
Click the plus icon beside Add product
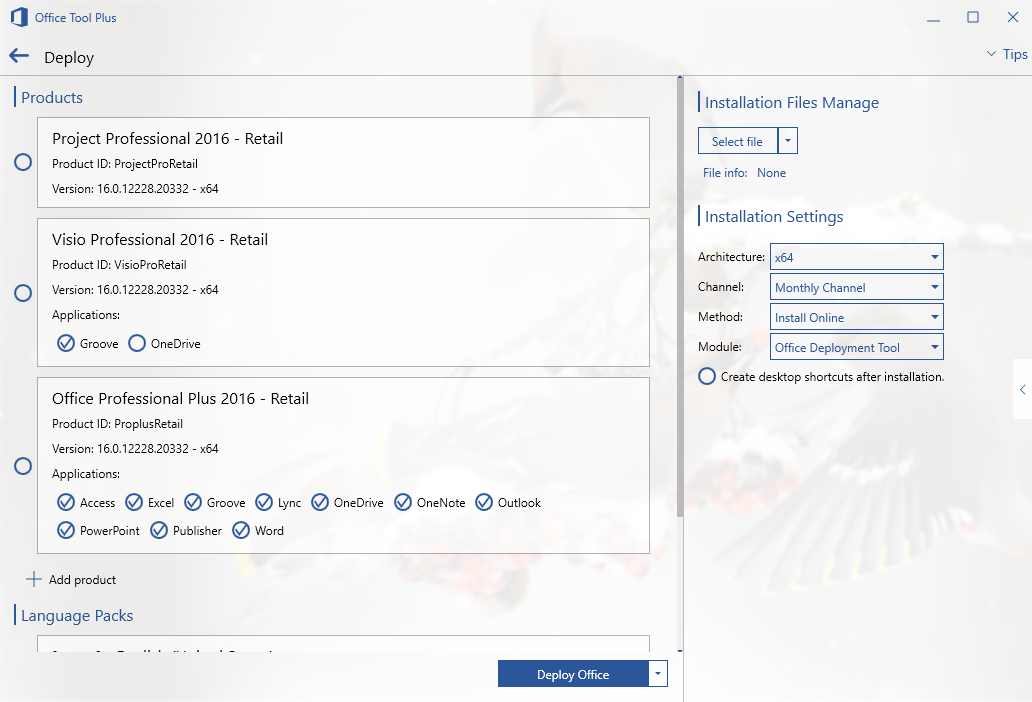point(34,579)
